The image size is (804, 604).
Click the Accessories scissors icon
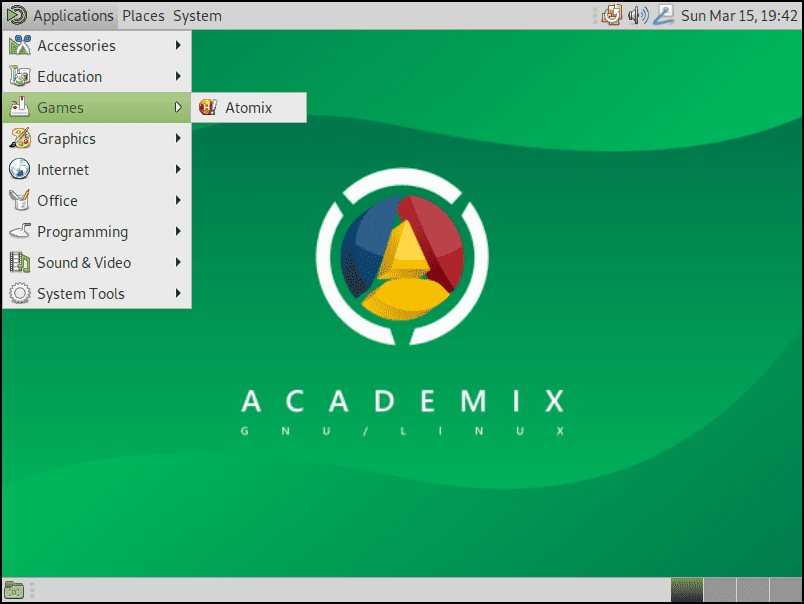click(20, 46)
